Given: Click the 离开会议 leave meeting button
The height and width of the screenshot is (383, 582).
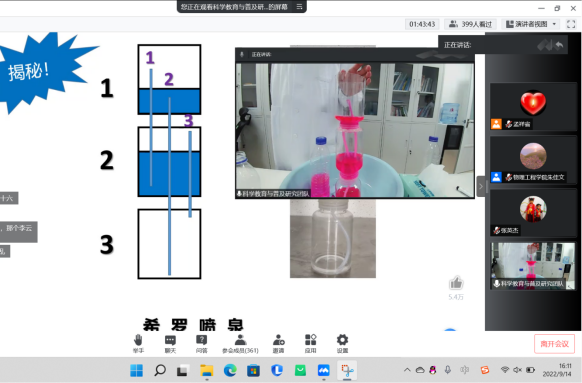Looking at the screenshot, I should [x=555, y=344].
